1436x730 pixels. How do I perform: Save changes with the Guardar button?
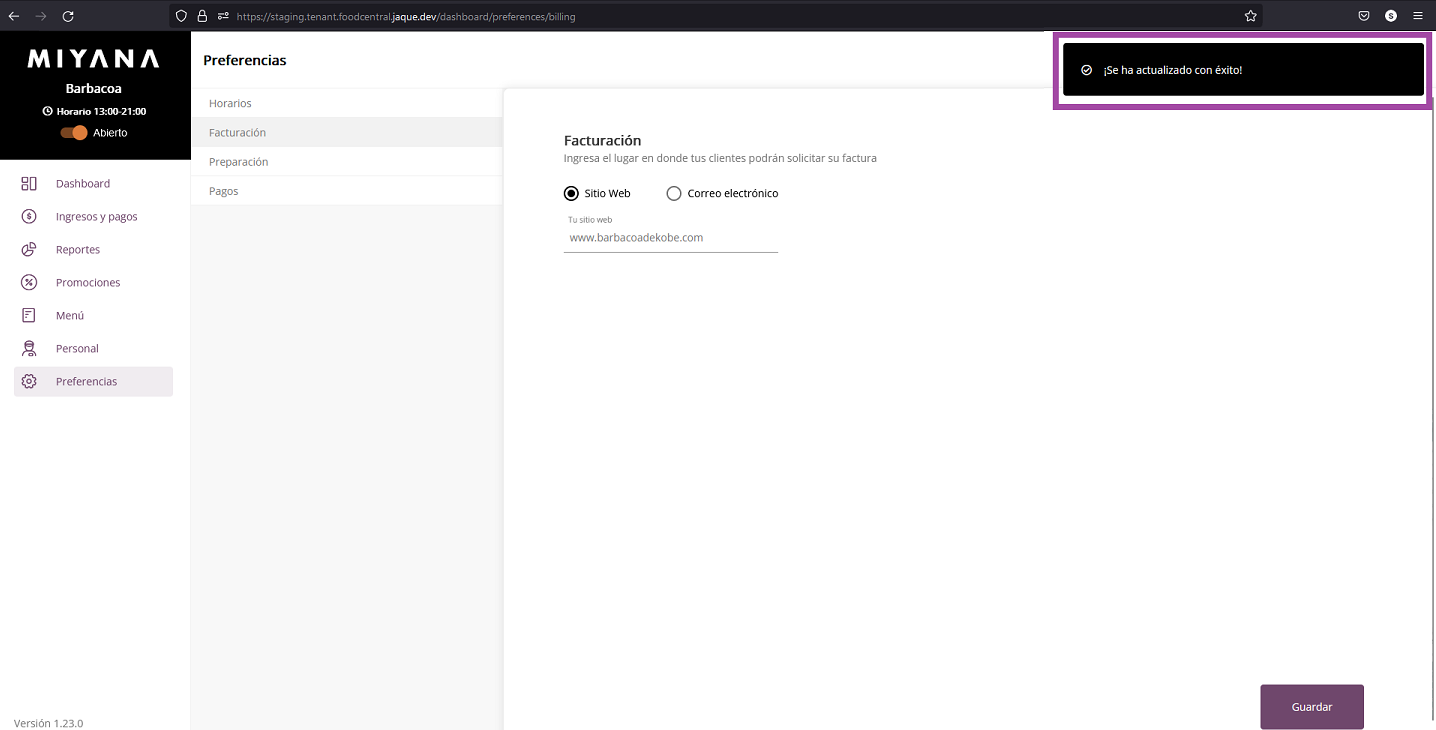point(1312,707)
